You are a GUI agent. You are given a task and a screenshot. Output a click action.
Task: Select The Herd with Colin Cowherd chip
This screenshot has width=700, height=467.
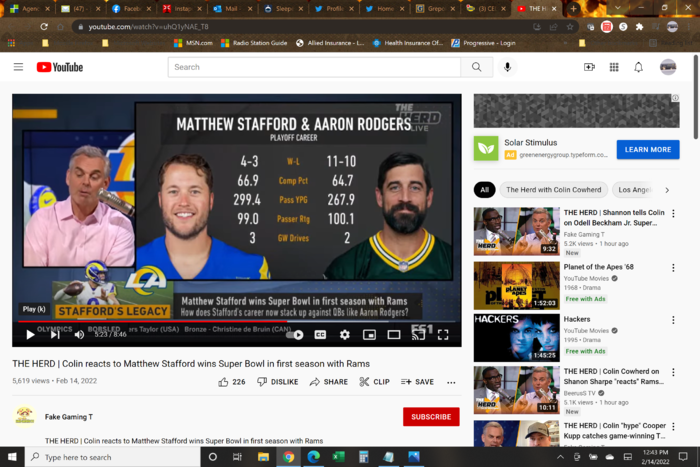[x=554, y=190]
